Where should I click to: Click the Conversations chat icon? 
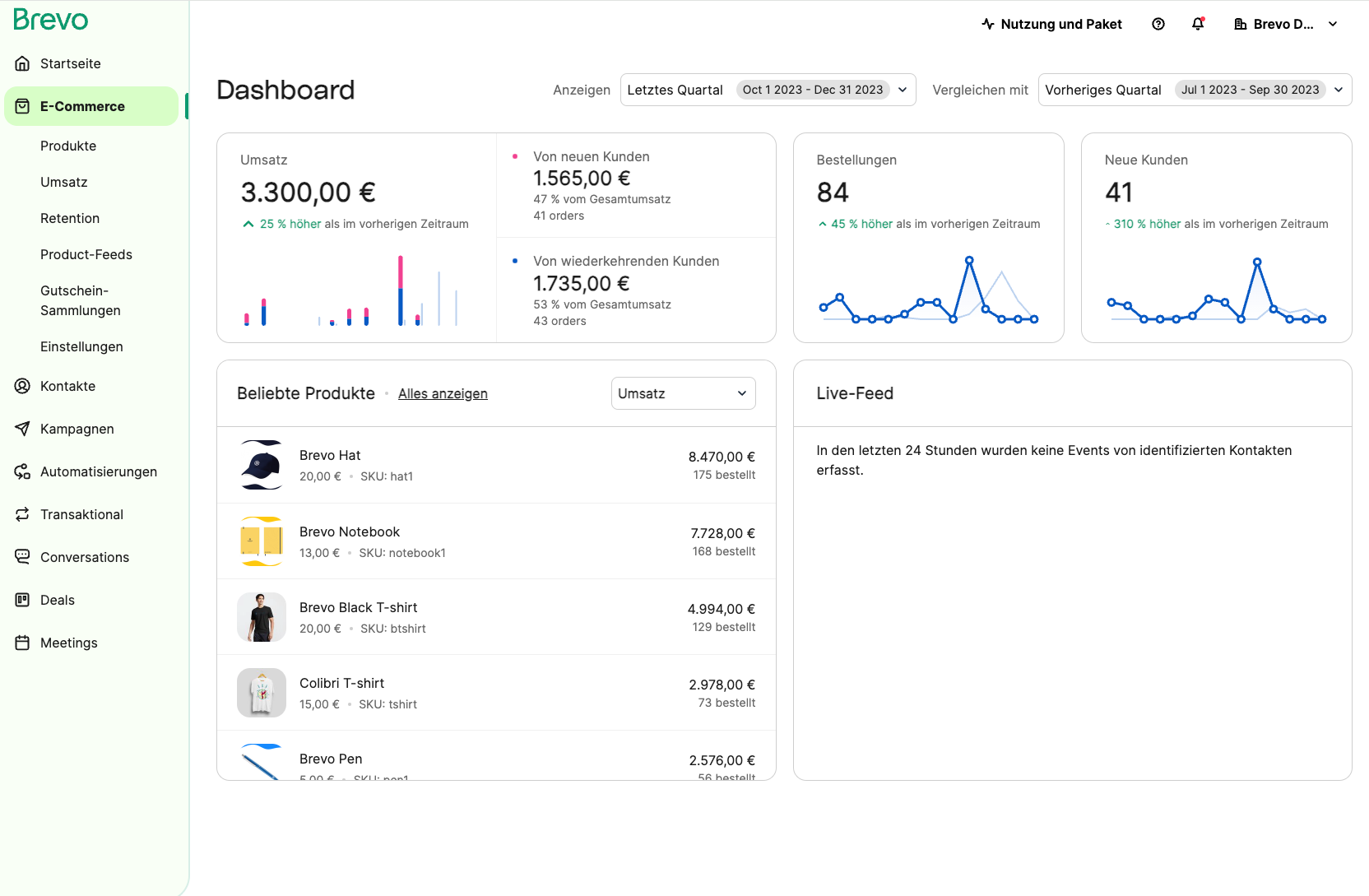[x=22, y=557]
